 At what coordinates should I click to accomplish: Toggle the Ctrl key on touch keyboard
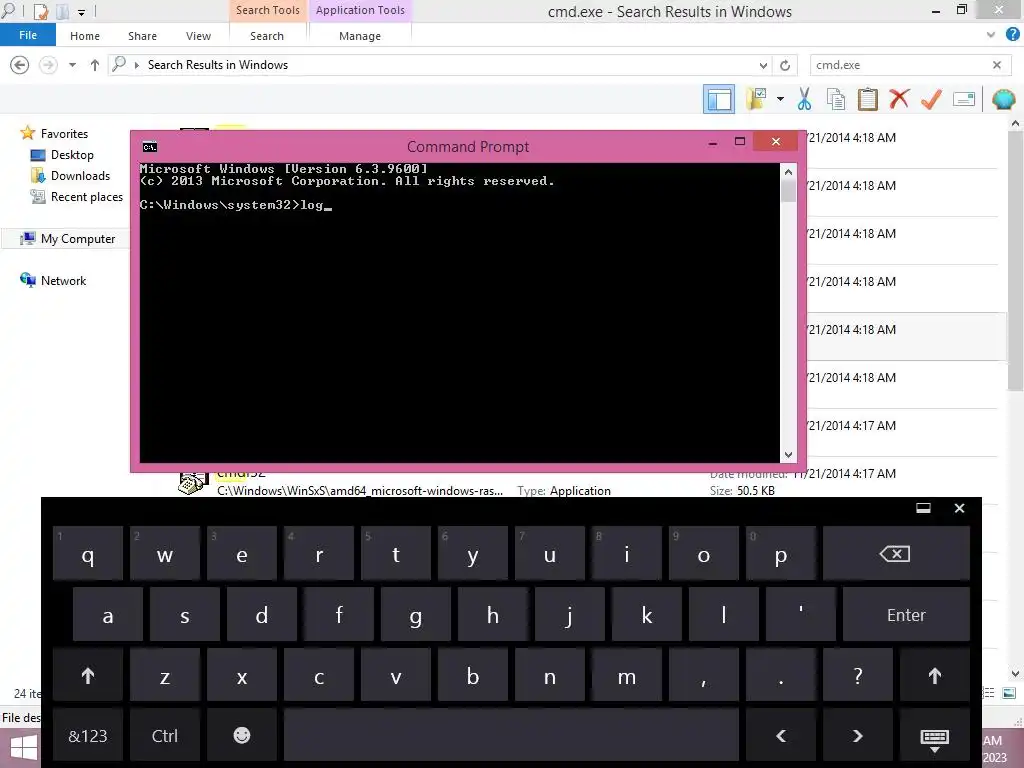(x=165, y=735)
